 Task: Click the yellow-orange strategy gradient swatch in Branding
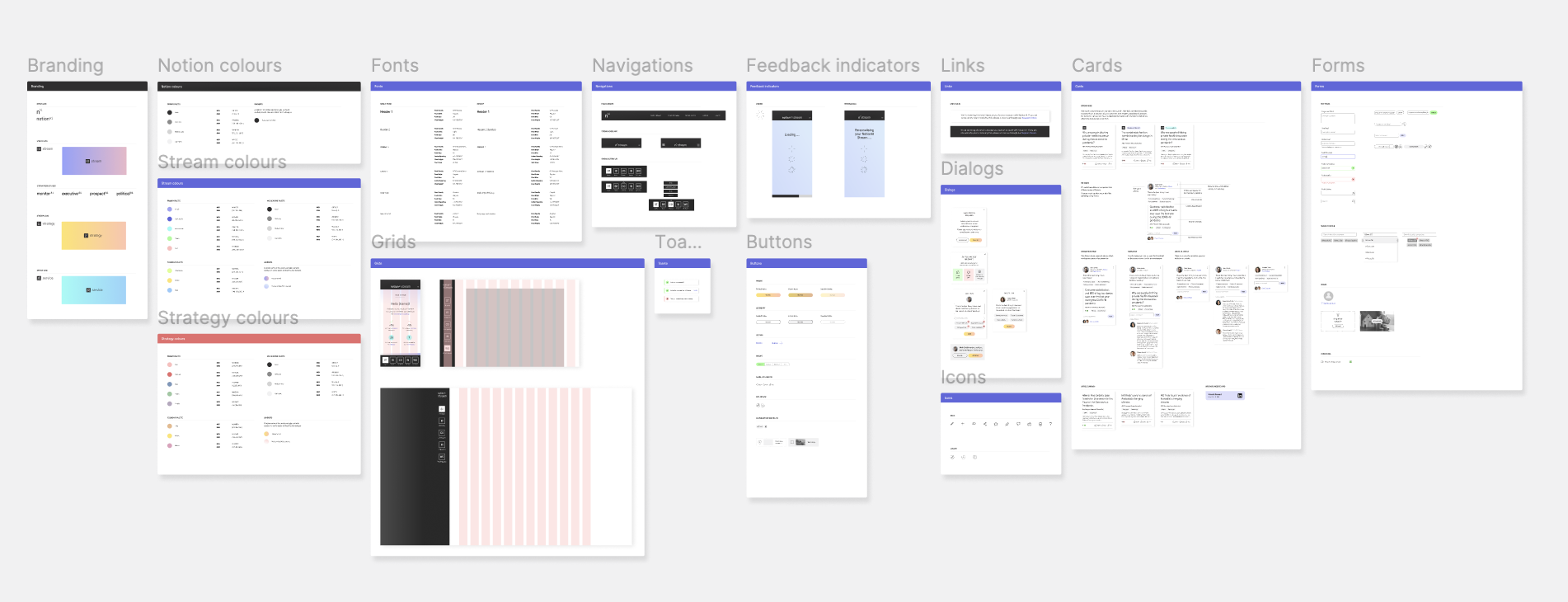[x=94, y=235]
